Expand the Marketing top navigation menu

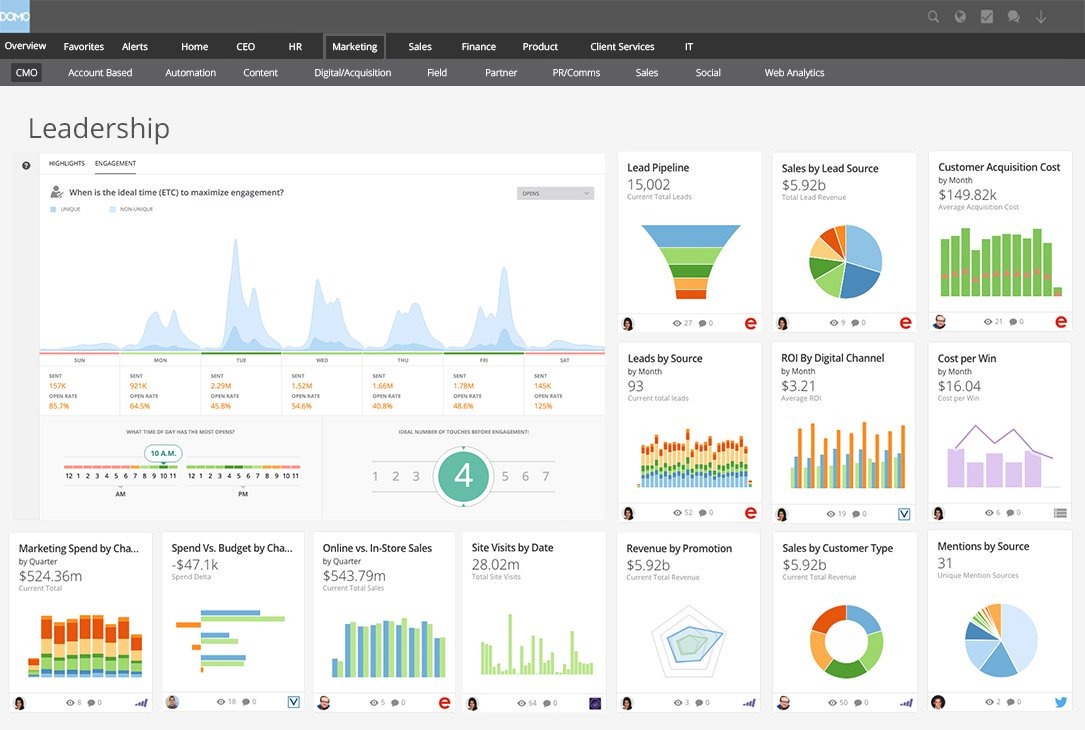(x=354, y=46)
